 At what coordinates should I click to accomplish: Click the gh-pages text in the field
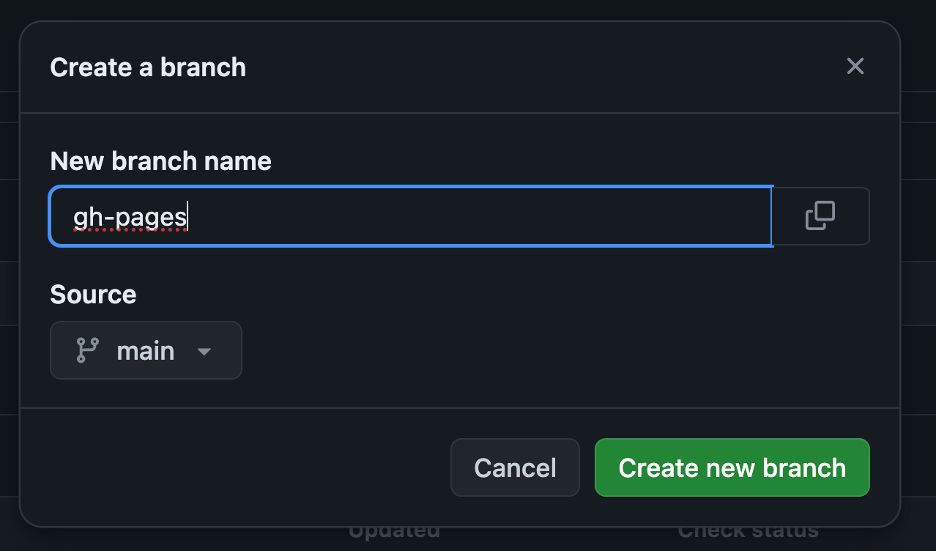click(x=130, y=215)
